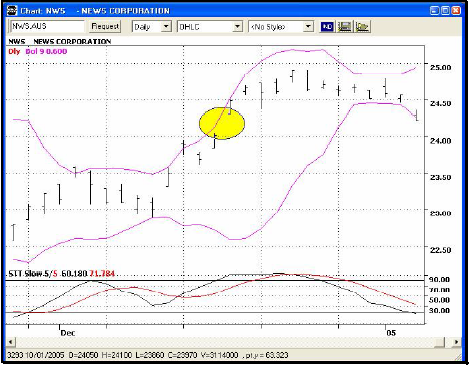
Task: Click the 'Dly' period label on chart
Action: coord(14,51)
